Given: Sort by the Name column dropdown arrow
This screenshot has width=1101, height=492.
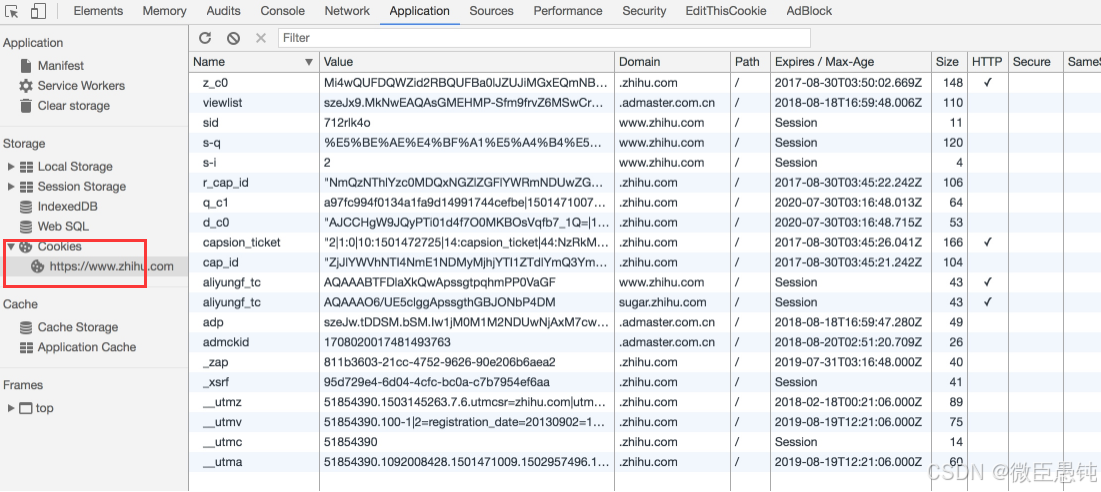Looking at the screenshot, I should (x=308, y=62).
